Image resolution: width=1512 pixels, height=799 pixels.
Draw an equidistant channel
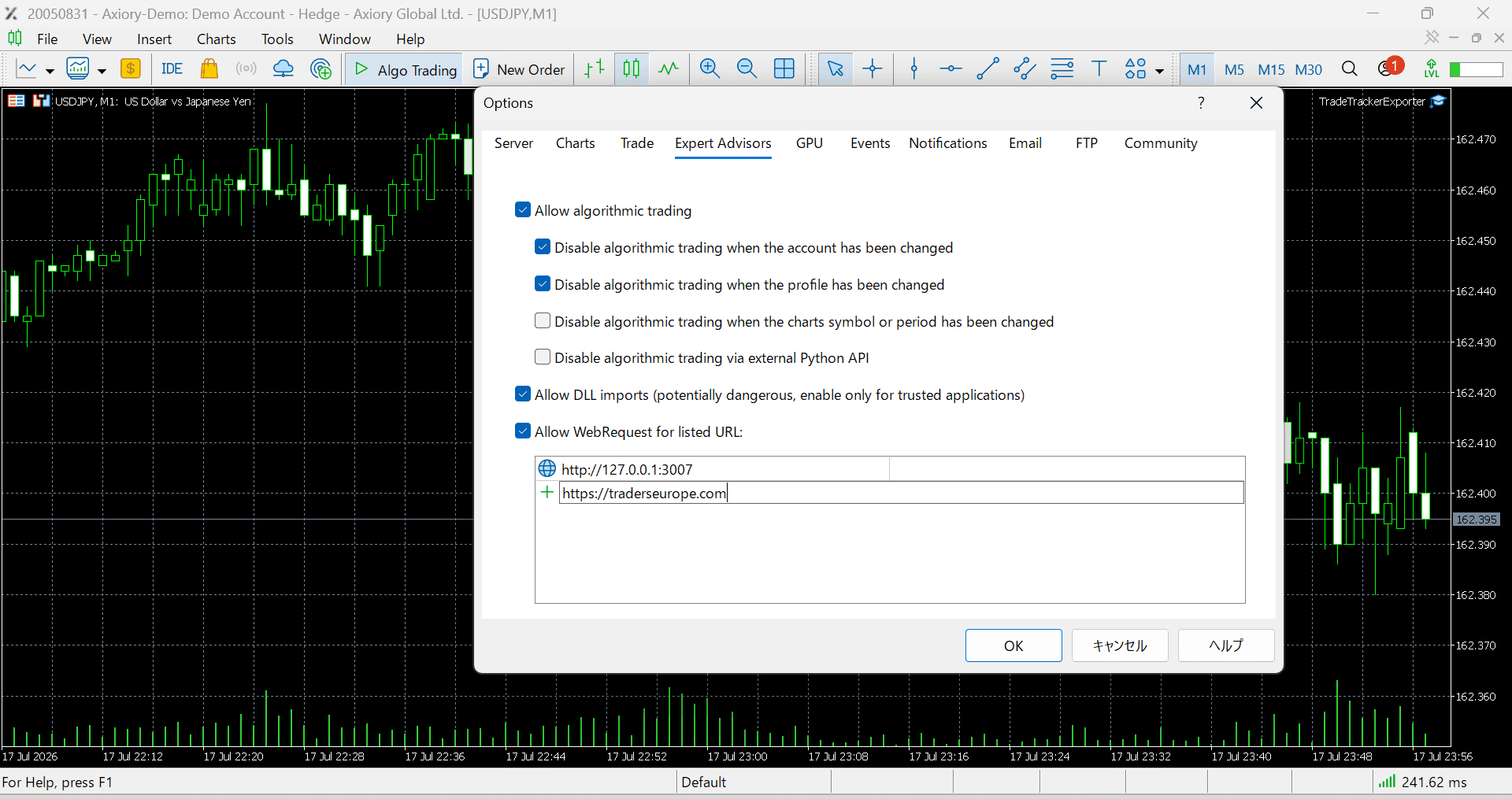point(1025,69)
